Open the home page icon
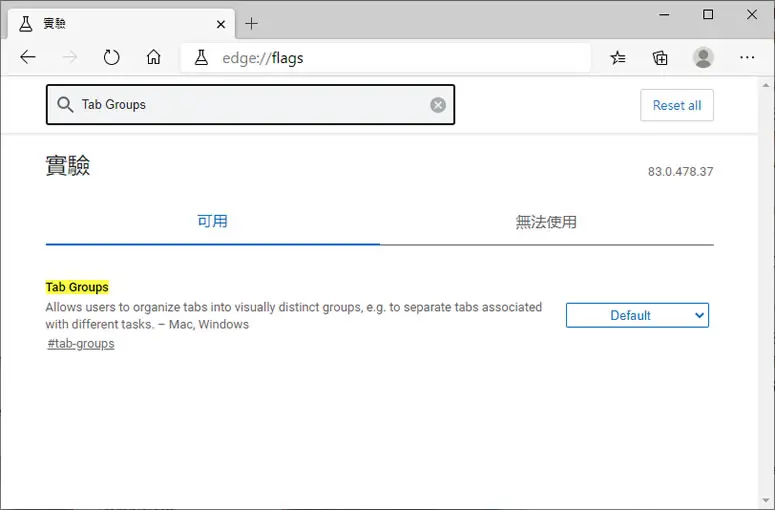775x510 pixels. click(154, 57)
